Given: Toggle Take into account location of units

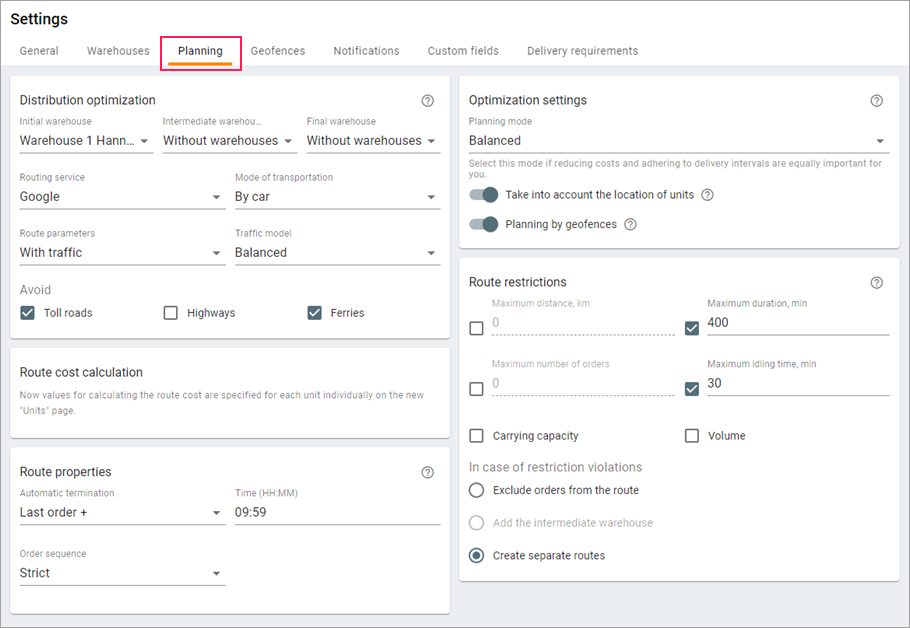Looking at the screenshot, I should pos(484,195).
